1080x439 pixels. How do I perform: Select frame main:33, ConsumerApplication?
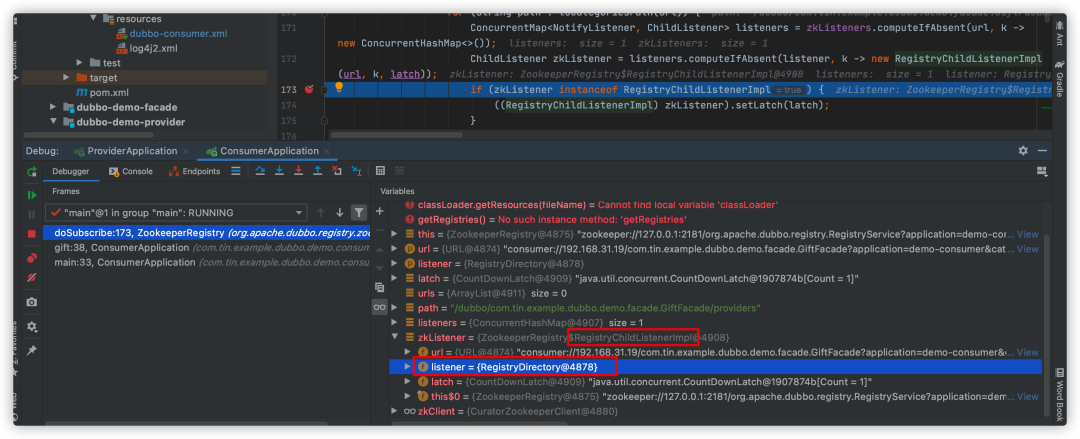207,263
